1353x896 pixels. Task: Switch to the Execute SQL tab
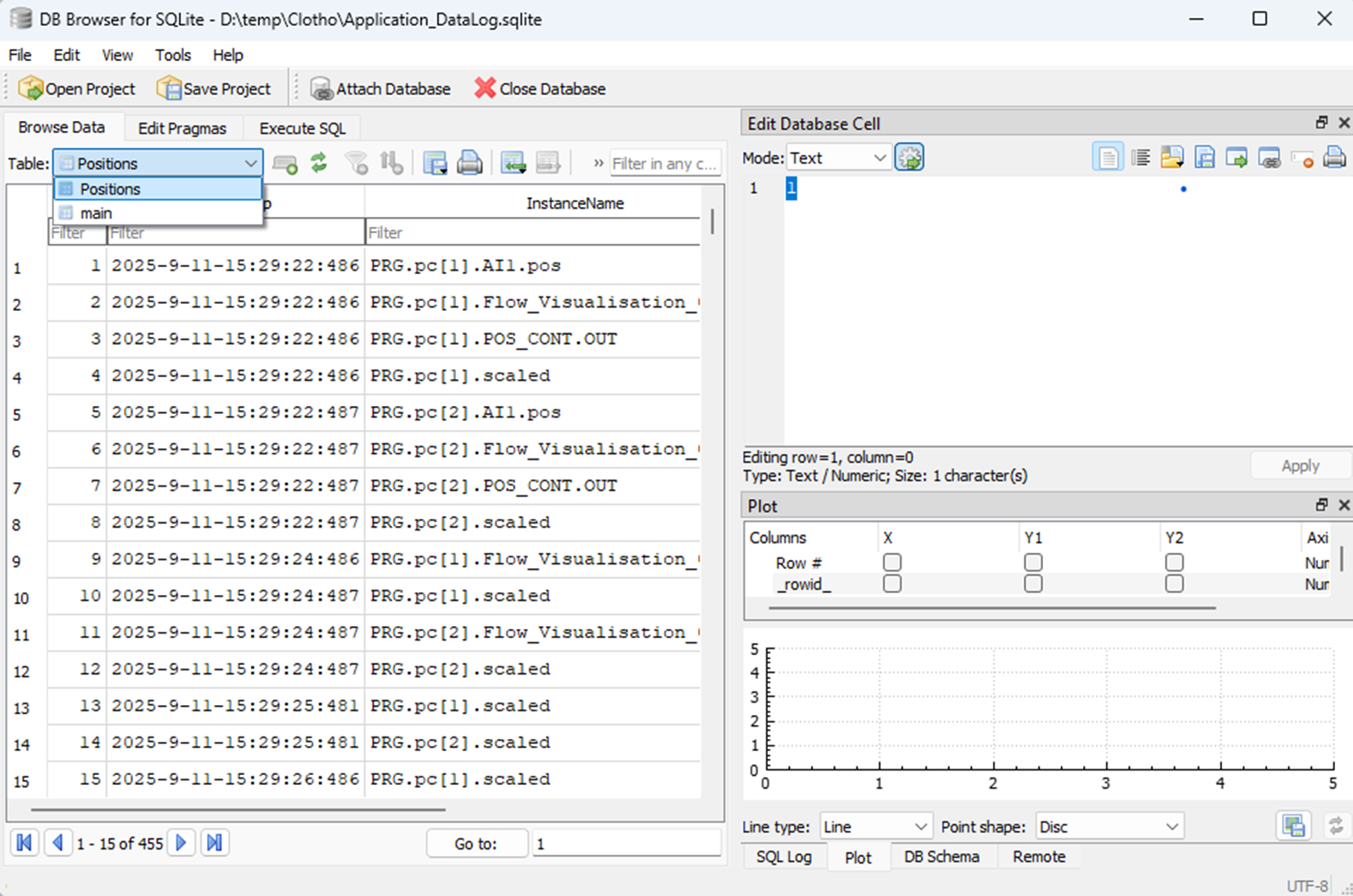click(x=302, y=128)
